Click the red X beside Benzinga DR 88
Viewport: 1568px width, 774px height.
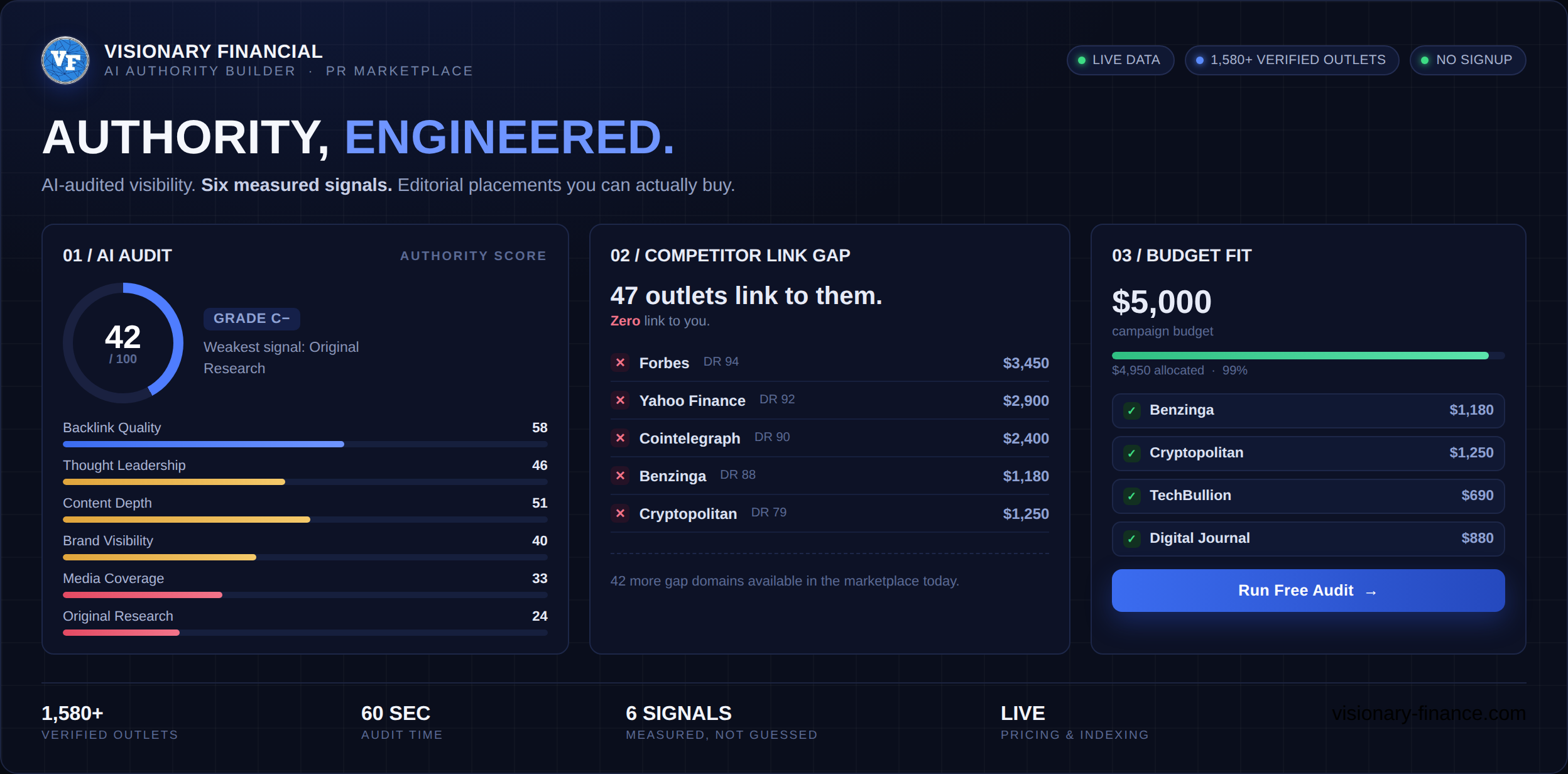pos(620,476)
